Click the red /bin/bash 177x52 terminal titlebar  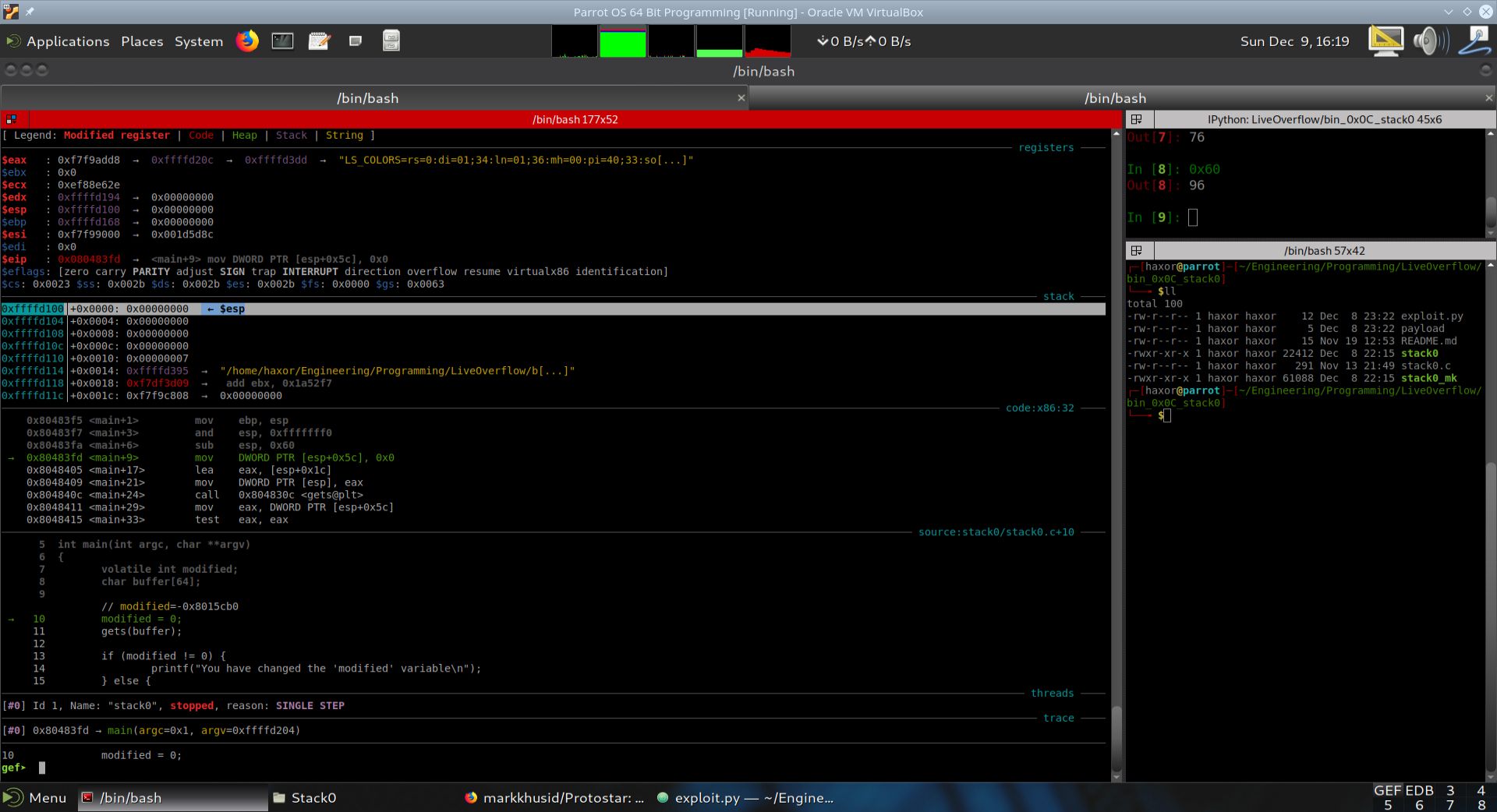[x=575, y=119]
